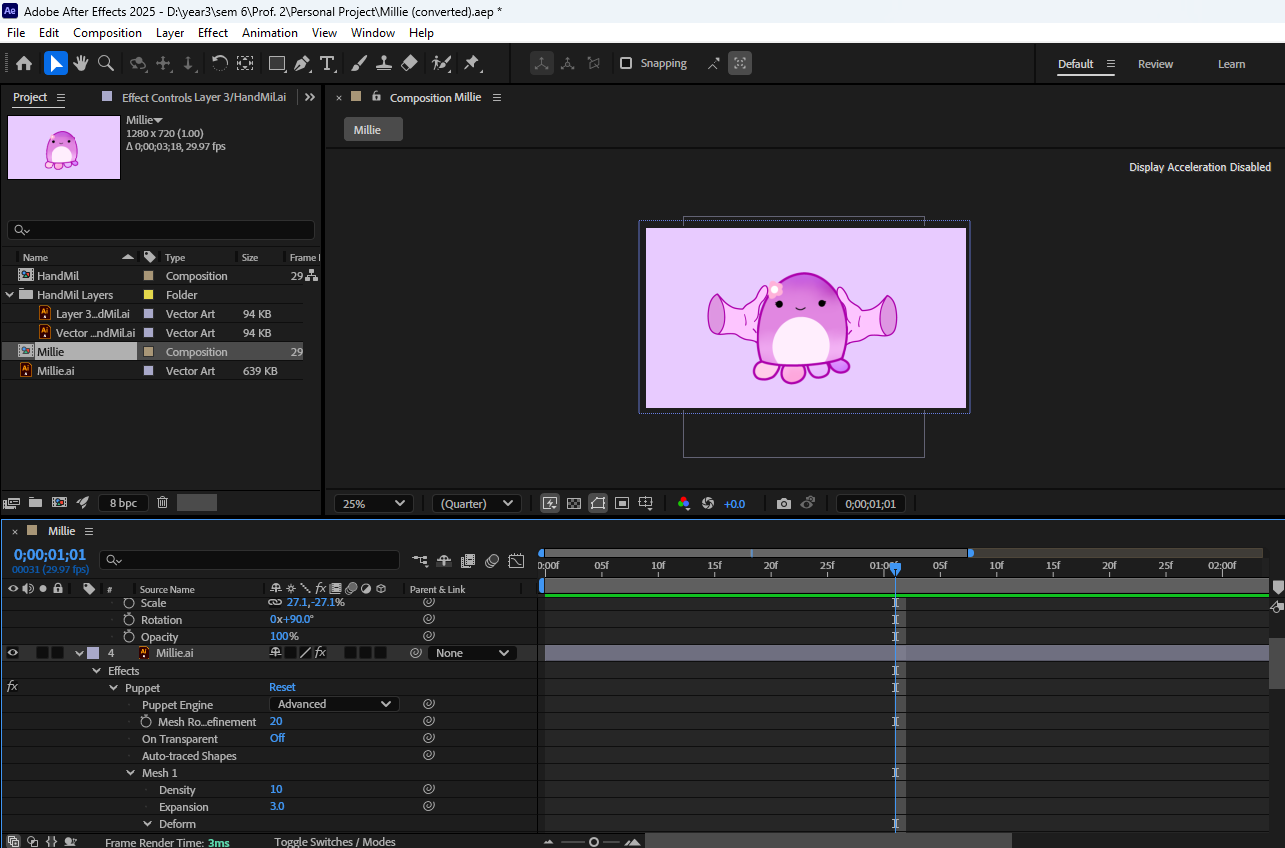The height and width of the screenshot is (848, 1285).
Task: Pick the Puppet Position Pin tool
Action: coord(471,63)
